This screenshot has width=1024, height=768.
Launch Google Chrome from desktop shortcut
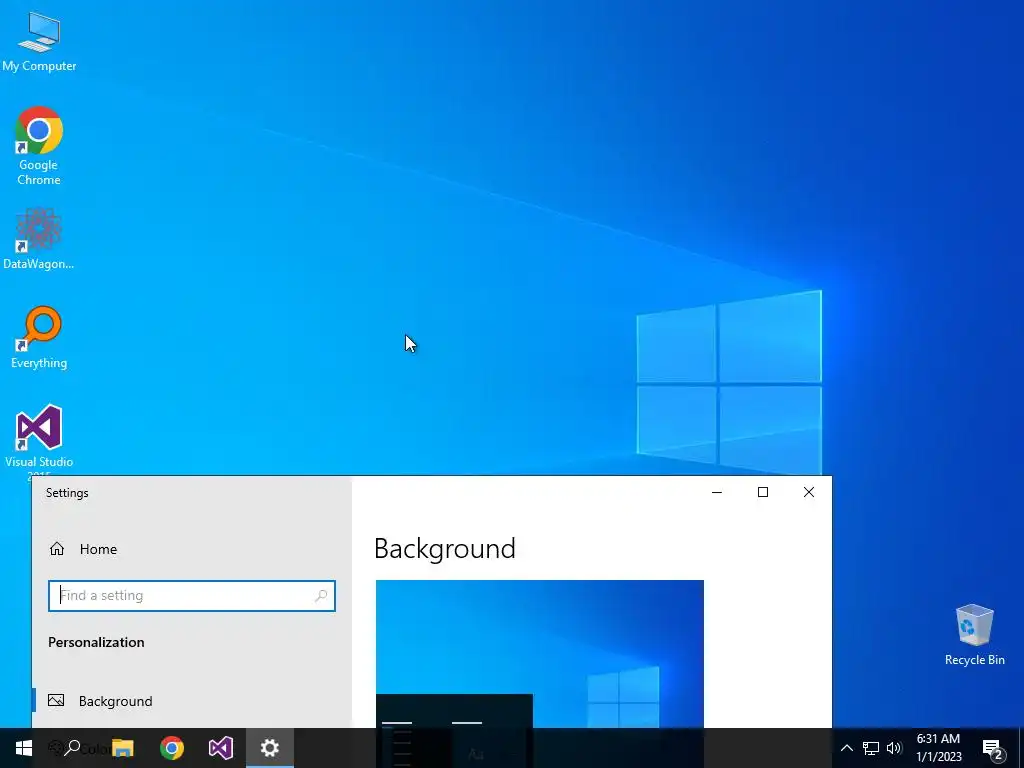(x=39, y=145)
